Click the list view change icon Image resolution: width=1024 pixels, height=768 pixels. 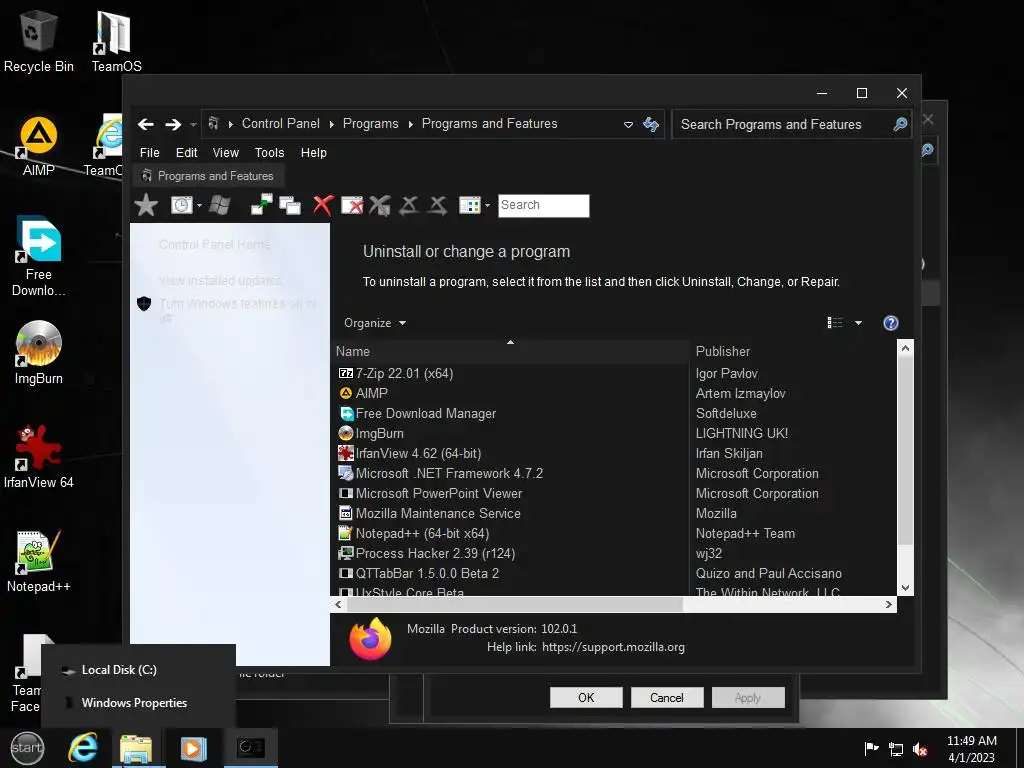835,323
